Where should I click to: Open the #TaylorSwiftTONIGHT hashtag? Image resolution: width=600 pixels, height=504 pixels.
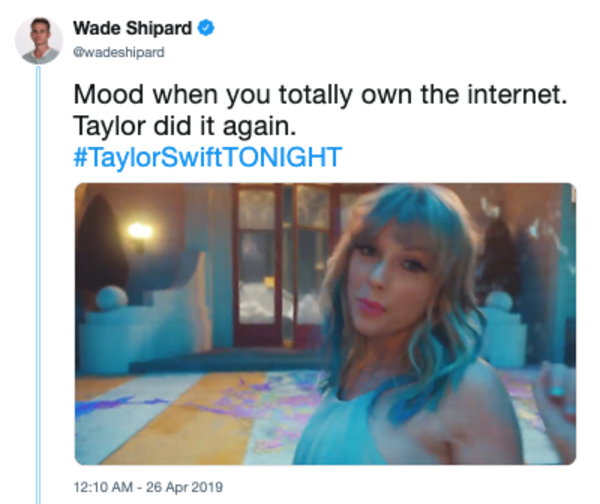[207, 157]
